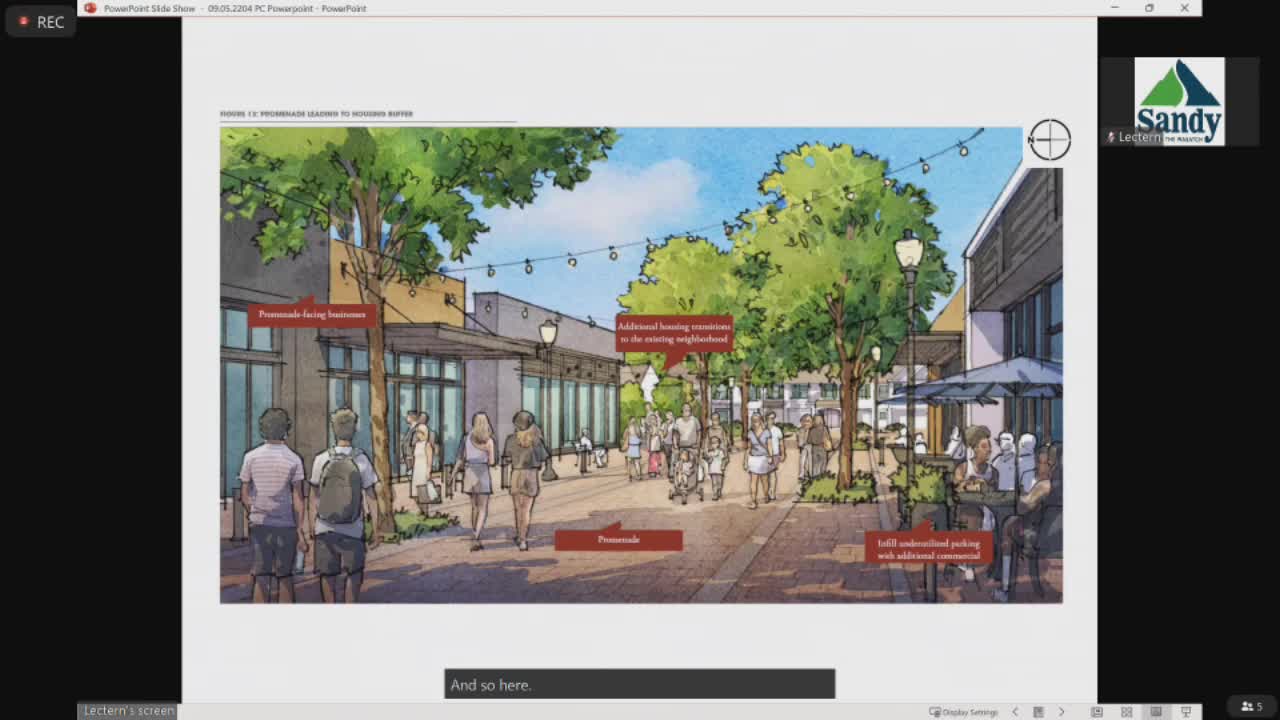Click the red 'Promenade' callout on the slide

[619, 538]
